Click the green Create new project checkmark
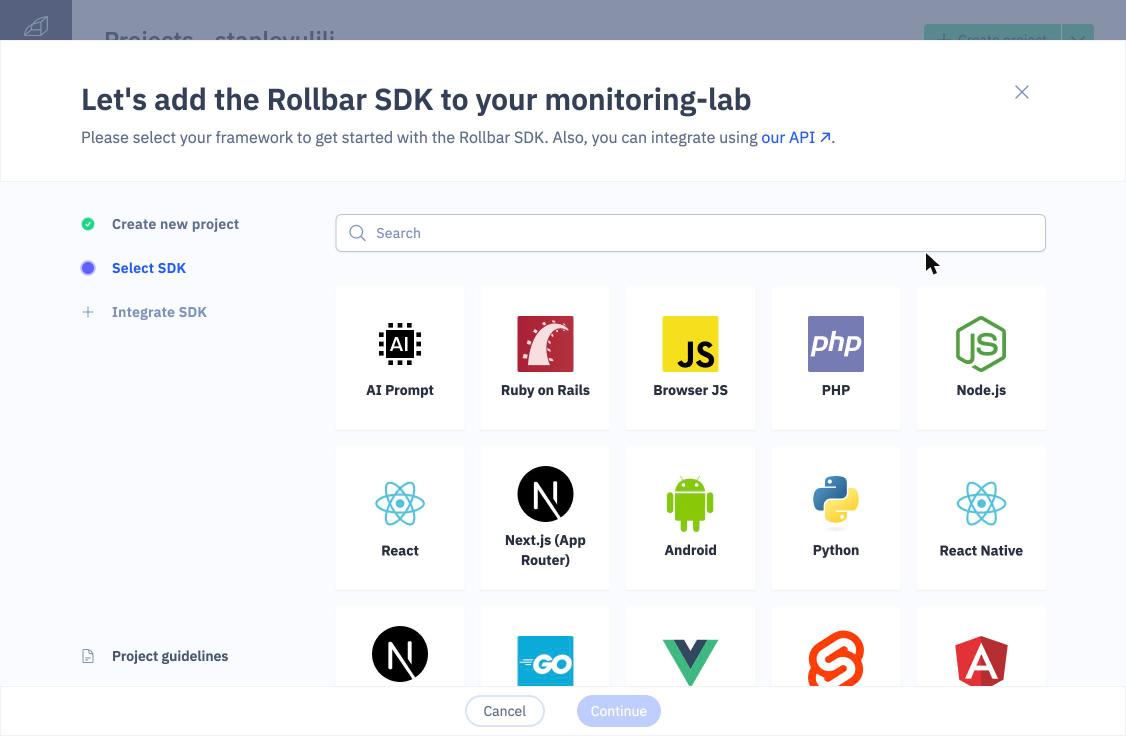 pos(88,224)
